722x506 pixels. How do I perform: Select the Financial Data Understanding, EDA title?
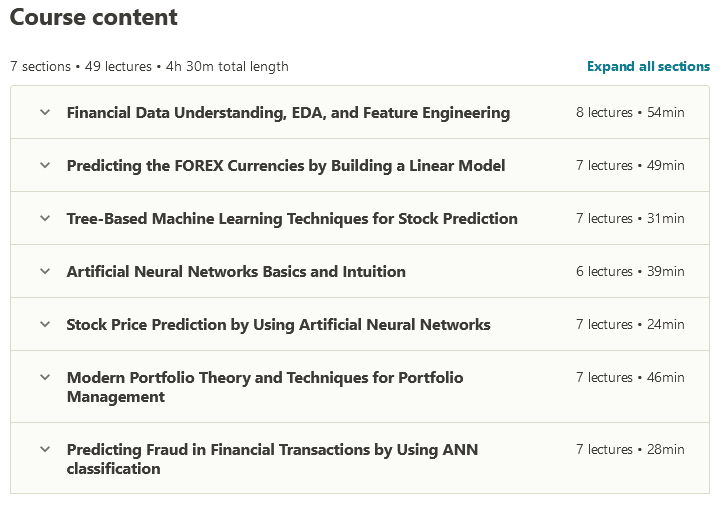(x=288, y=113)
